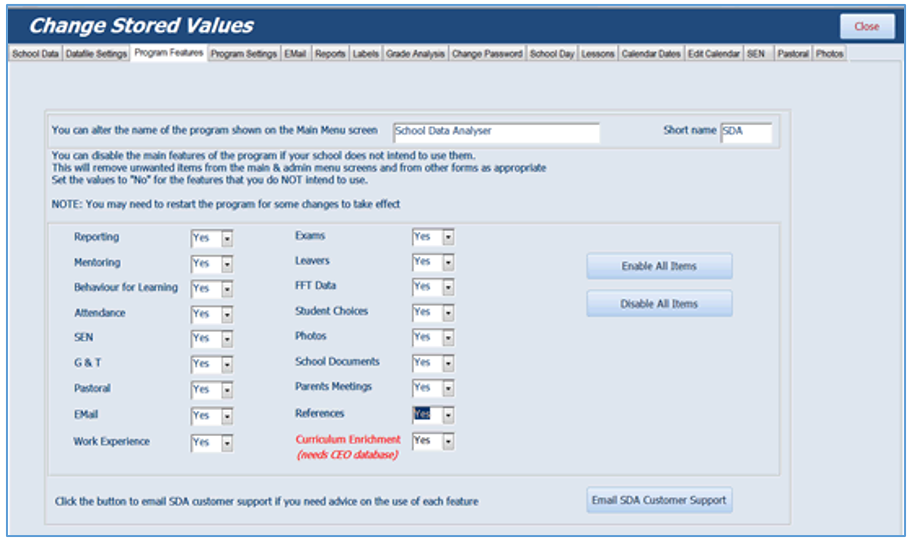Expand the Student Choices dropdown
912x543 pixels.
point(448,313)
